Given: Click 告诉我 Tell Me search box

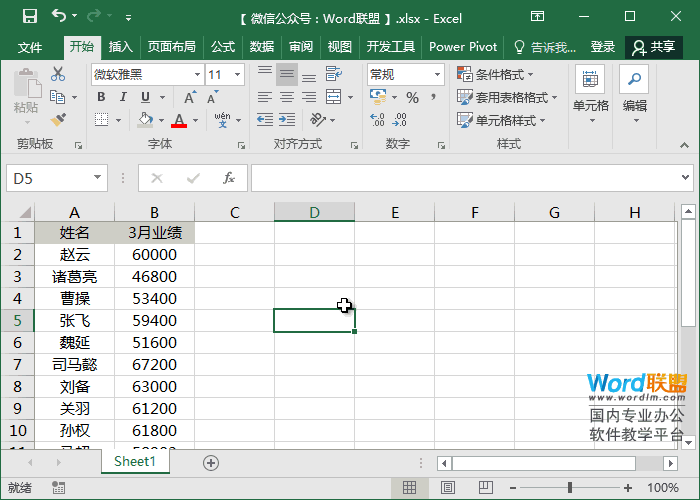Looking at the screenshot, I should [545, 47].
